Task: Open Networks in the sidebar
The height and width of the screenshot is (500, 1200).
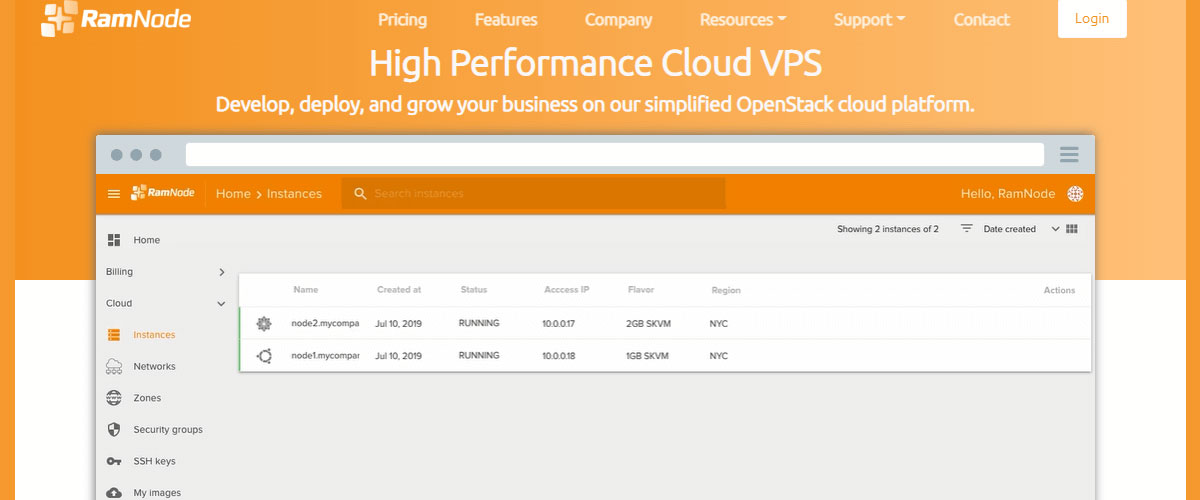Action: (154, 367)
